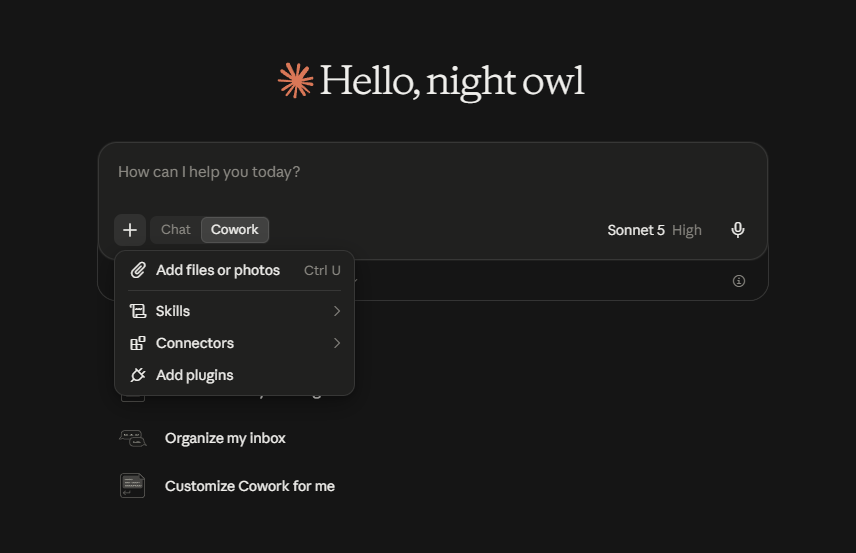Click the paperclip icon in menu
Viewport: 856px width, 553px height.
tap(138, 270)
